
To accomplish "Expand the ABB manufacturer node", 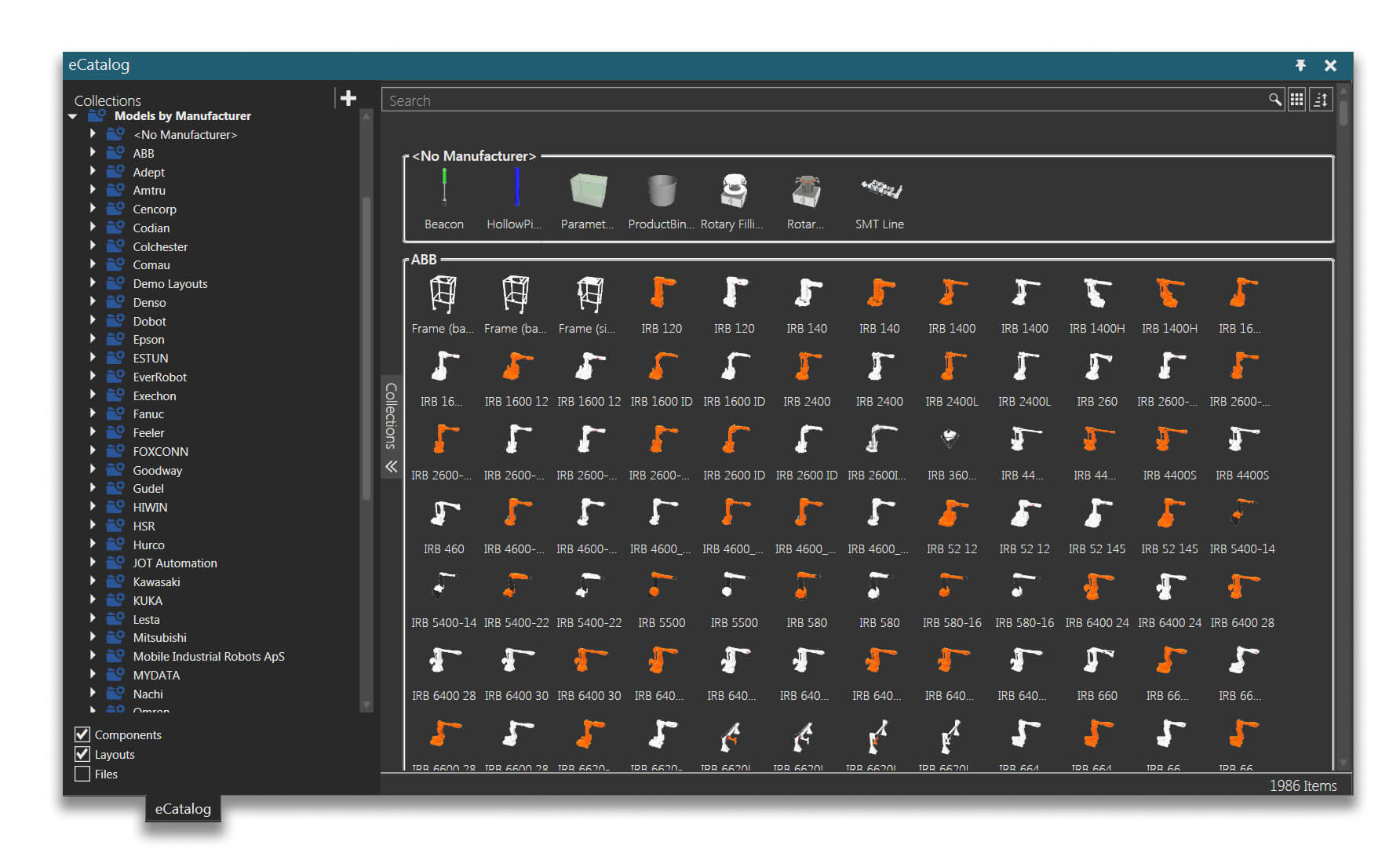I will (x=93, y=152).
